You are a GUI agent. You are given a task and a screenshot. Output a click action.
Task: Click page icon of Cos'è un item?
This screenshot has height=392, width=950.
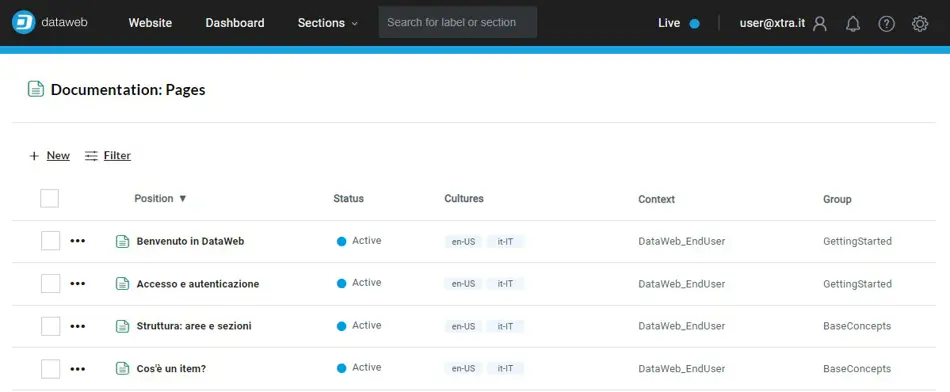click(x=122, y=368)
